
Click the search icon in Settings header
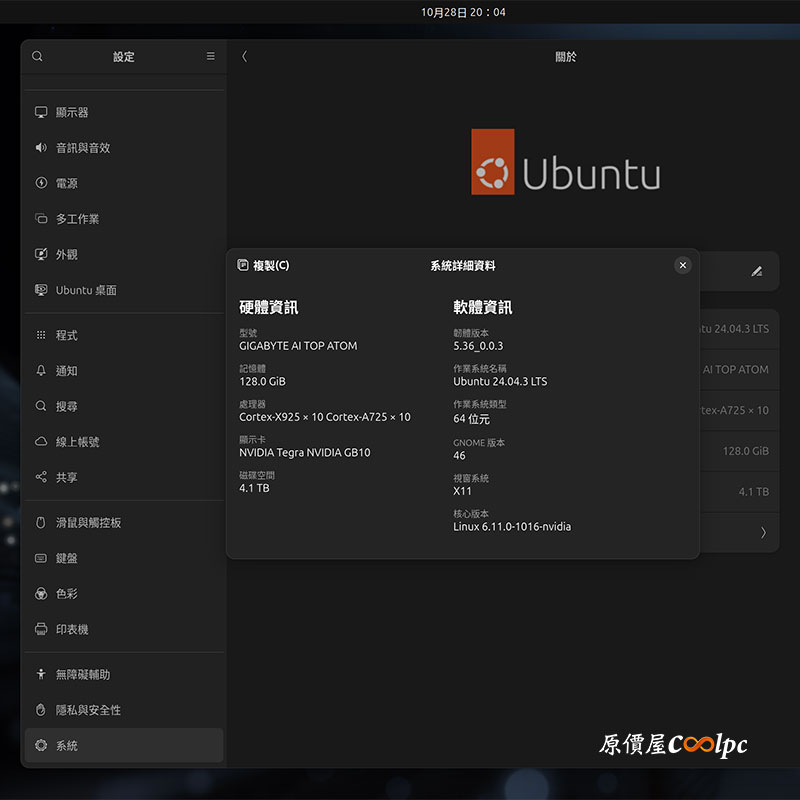[x=37, y=57]
